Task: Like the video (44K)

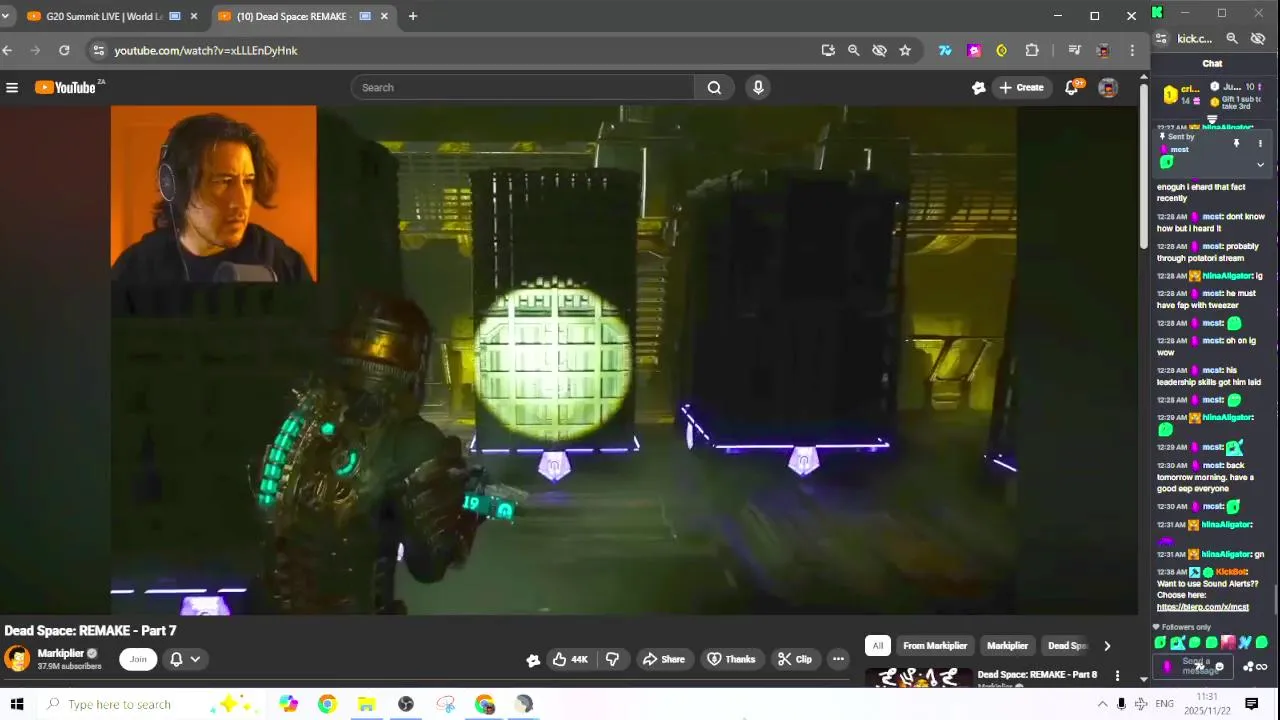Action: point(571,659)
